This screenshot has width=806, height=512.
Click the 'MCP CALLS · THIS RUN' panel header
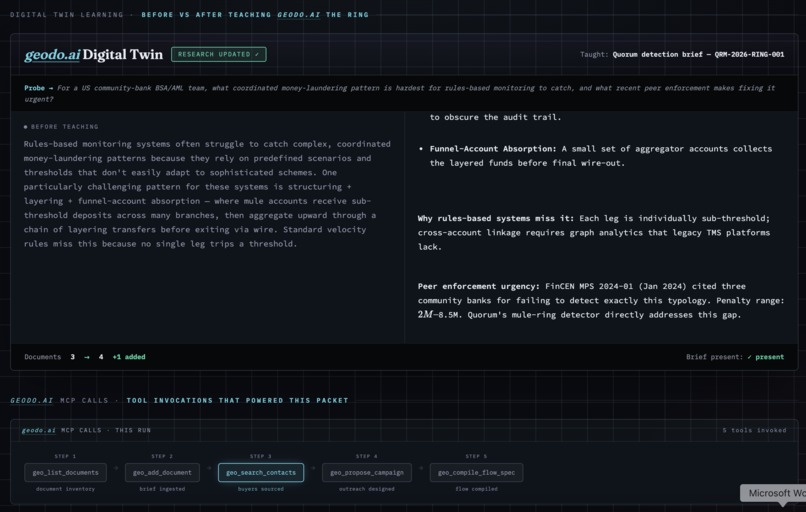tap(106, 430)
